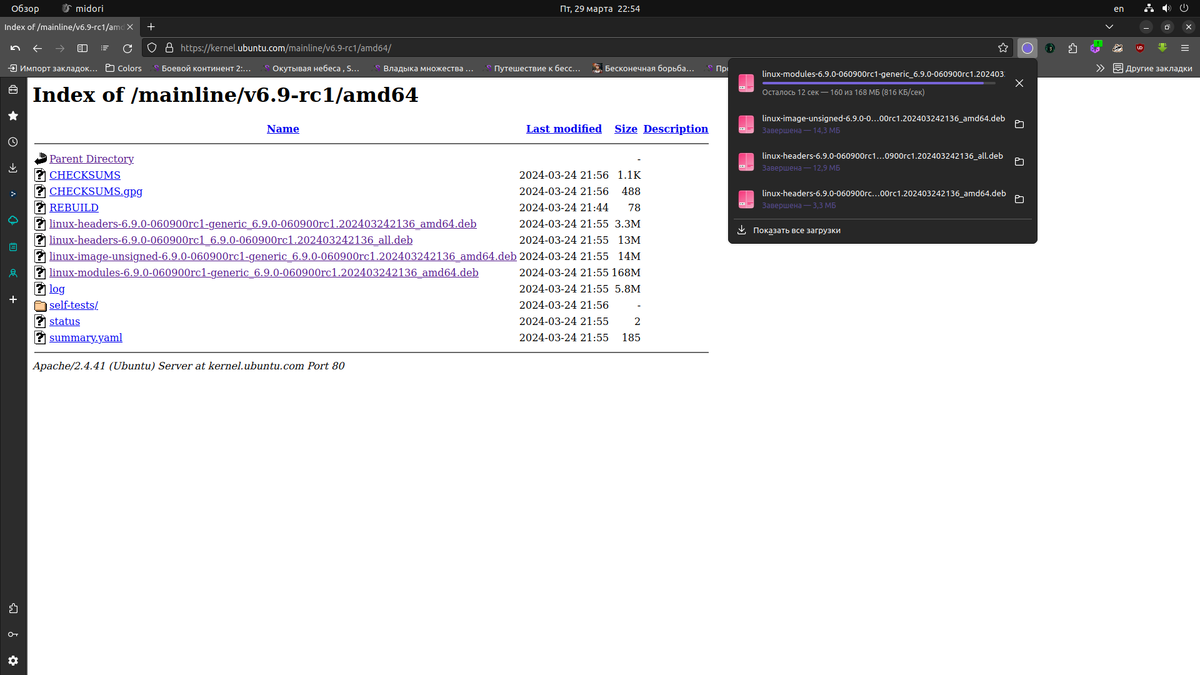Open the Импорт закладок bookmark item
The height and width of the screenshot is (675, 1200).
52,69
